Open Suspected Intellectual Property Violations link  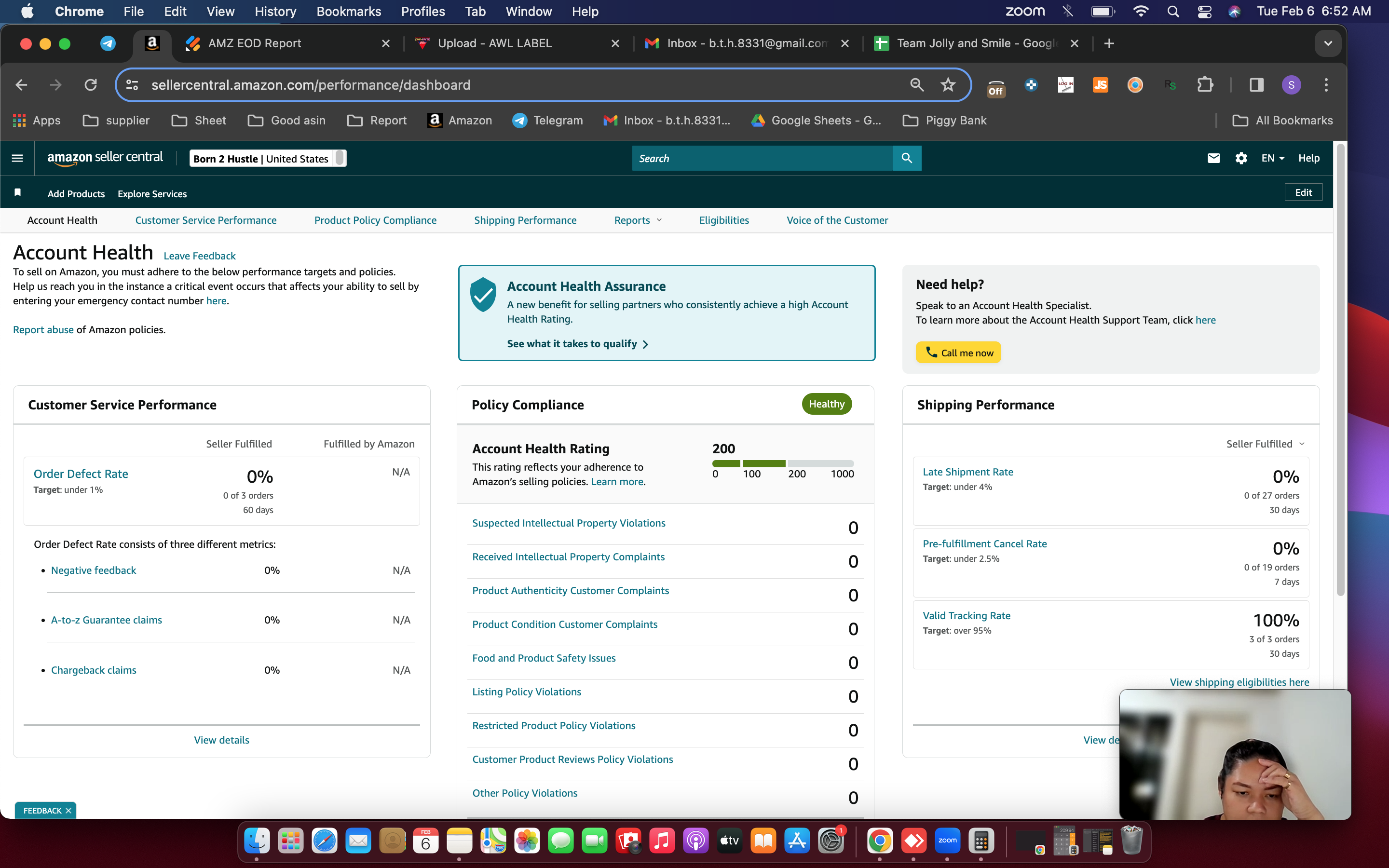click(568, 523)
